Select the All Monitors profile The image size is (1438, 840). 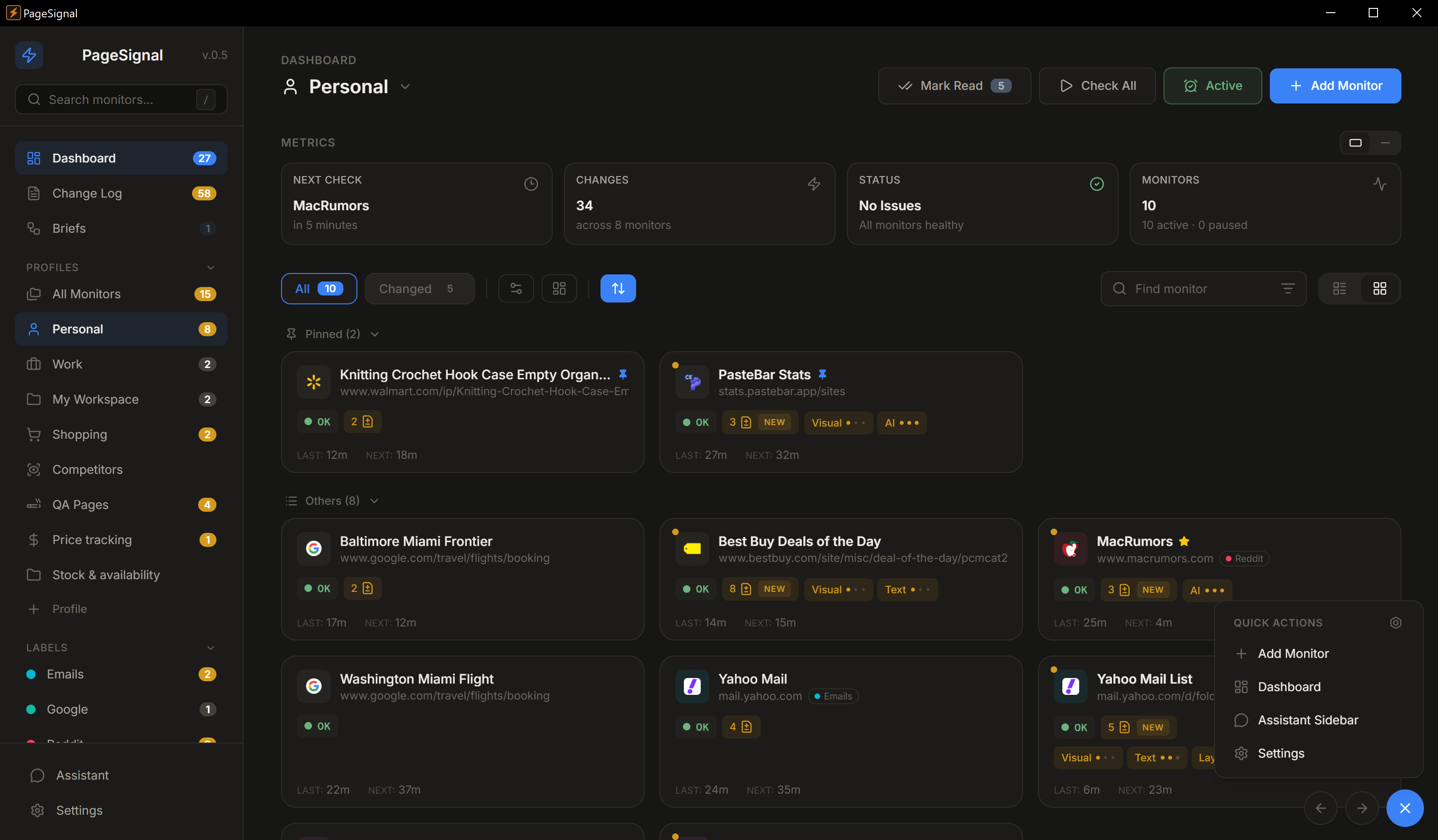[x=121, y=294]
